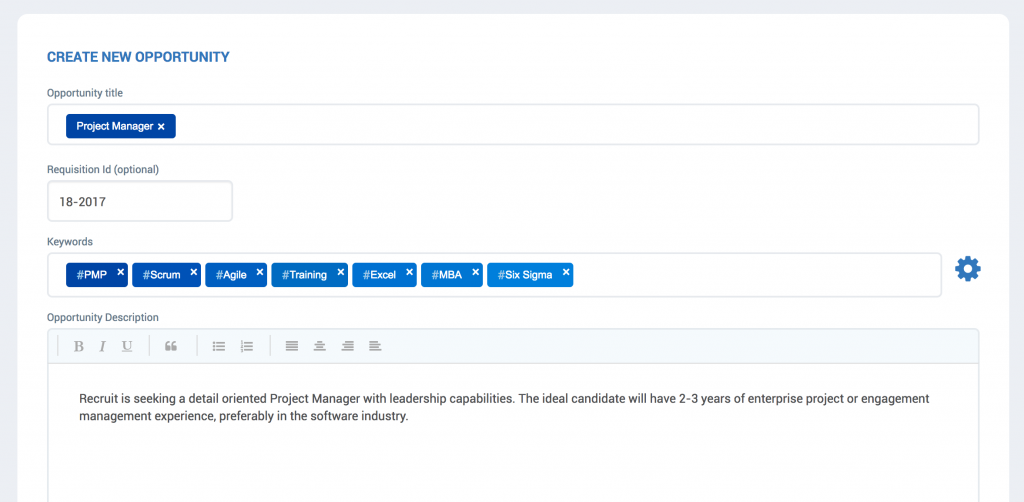
Task: Remove the #Excel keyword tag
Action: (x=410, y=271)
